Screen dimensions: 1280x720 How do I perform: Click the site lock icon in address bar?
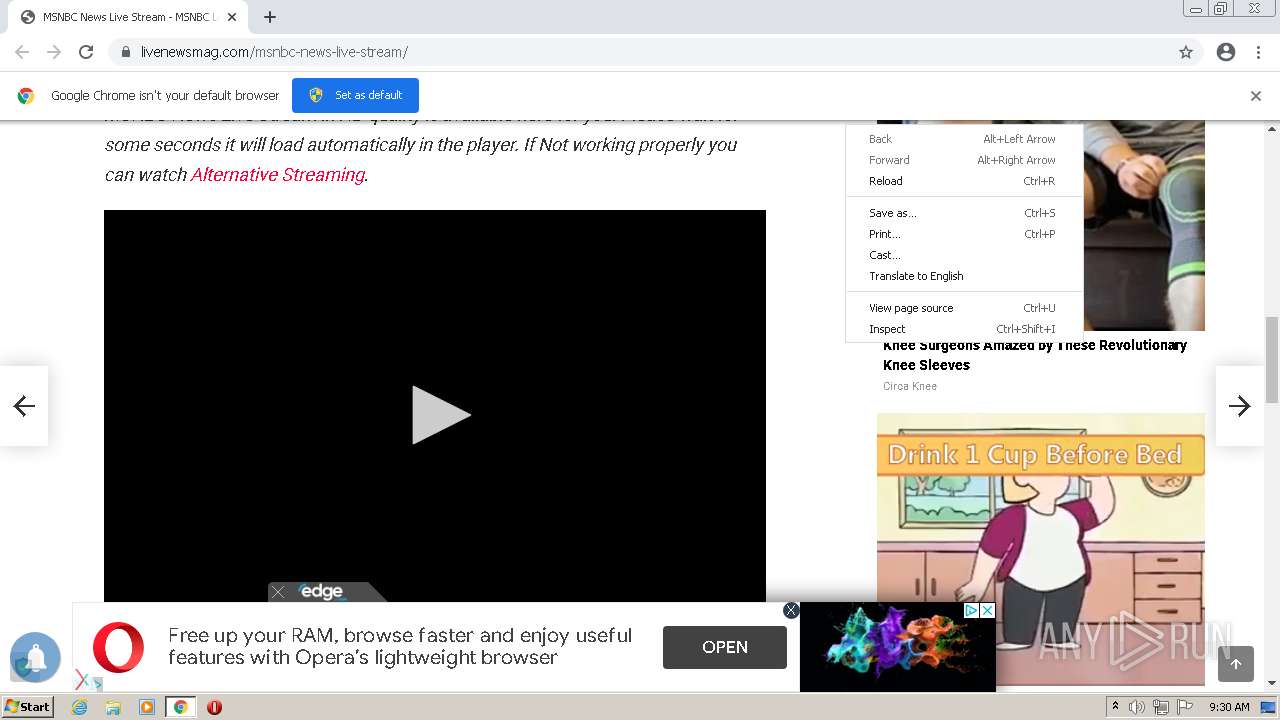coord(125,52)
